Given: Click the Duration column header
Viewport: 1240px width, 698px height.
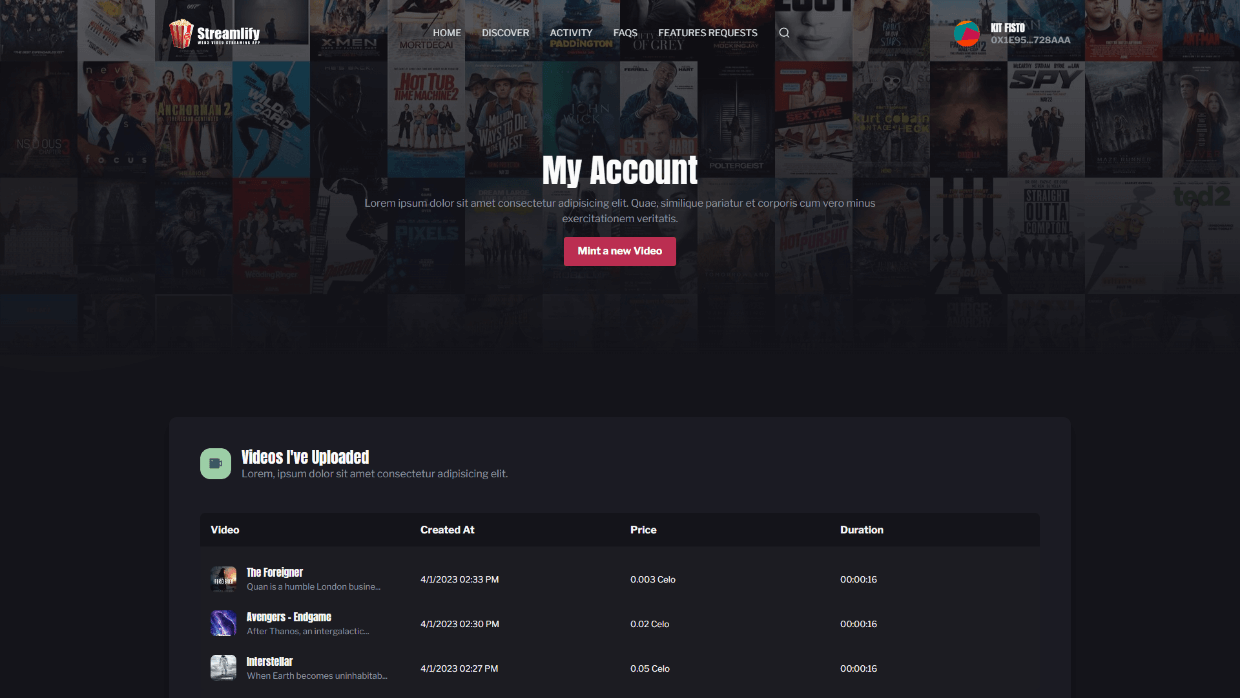Looking at the screenshot, I should pyautogui.click(x=862, y=530).
